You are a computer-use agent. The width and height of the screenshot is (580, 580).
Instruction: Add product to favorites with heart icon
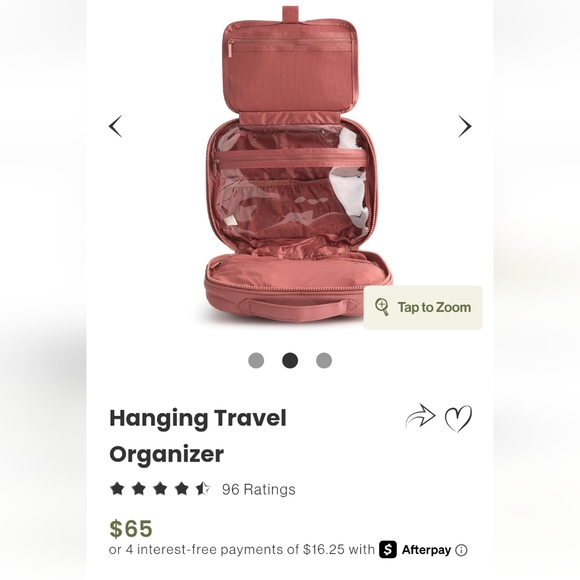coord(458,418)
